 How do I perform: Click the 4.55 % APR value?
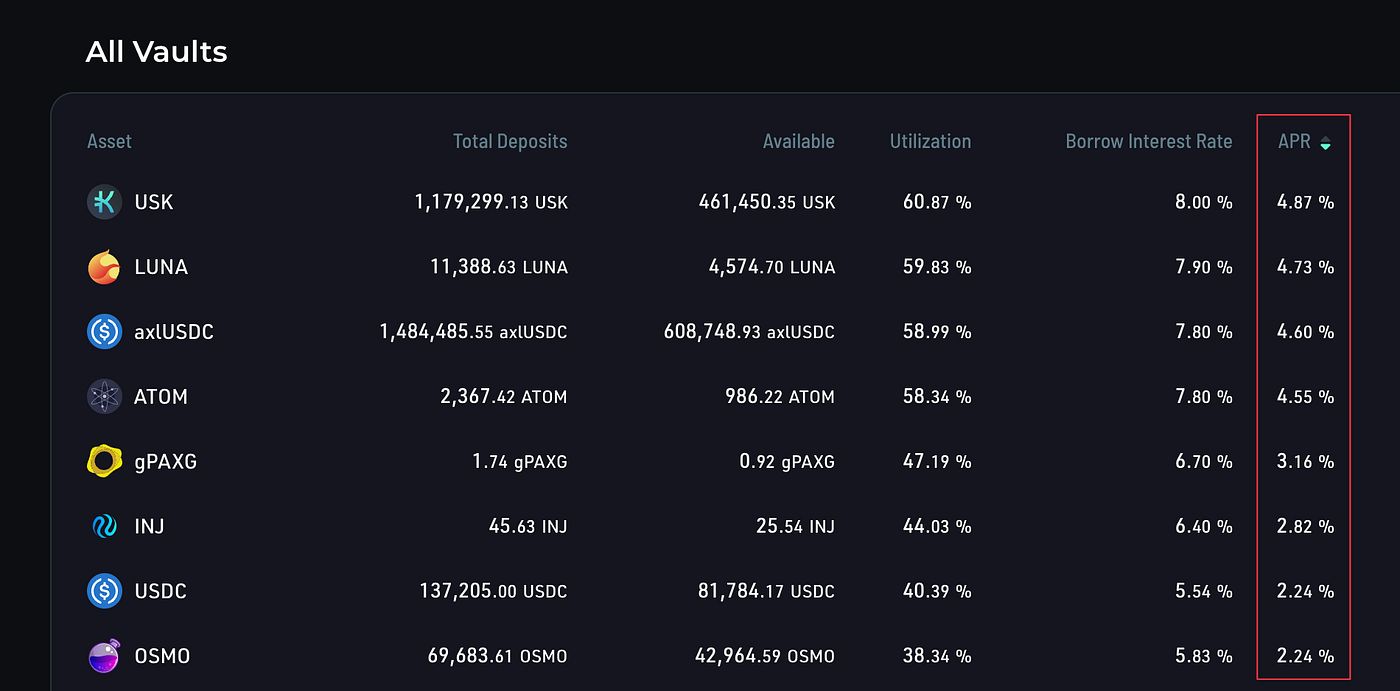click(1306, 397)
